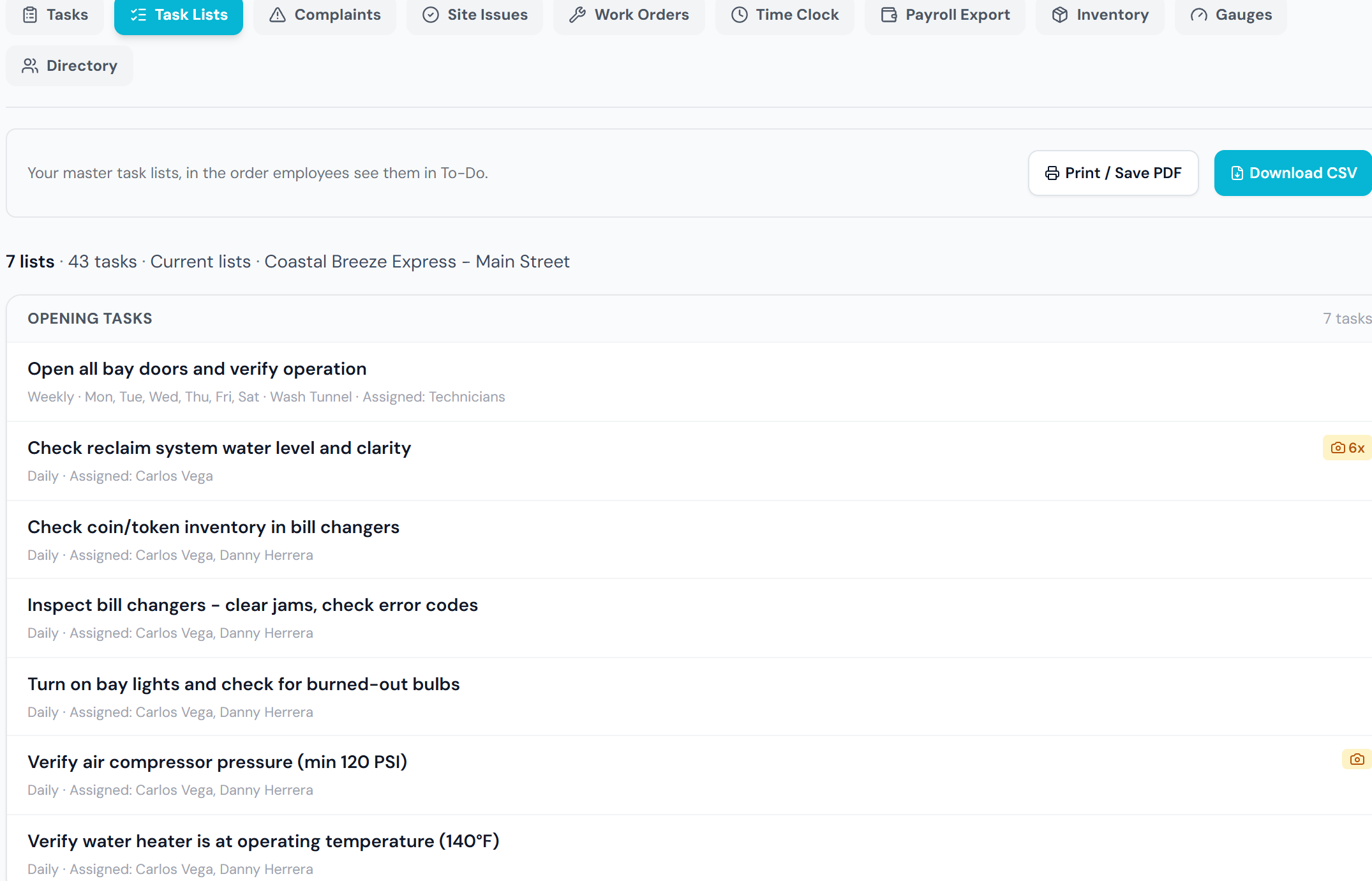The width and height of the screenshot is (1372, 881).
Task: Click 'Coastal Breeze Express – Main Street' text
Action: (x=417, y=262)
